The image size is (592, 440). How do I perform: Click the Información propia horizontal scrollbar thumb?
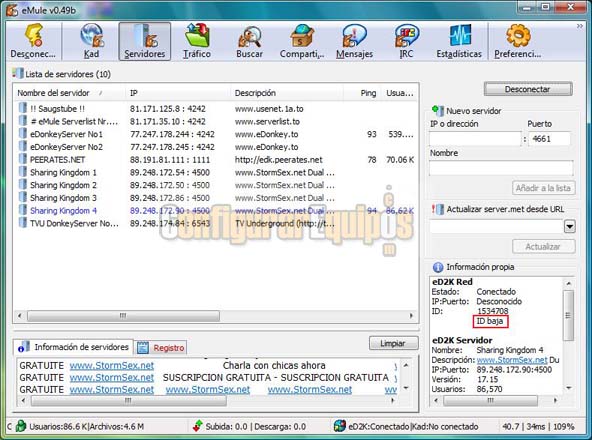pyautogui.click(x=490, y=400)
